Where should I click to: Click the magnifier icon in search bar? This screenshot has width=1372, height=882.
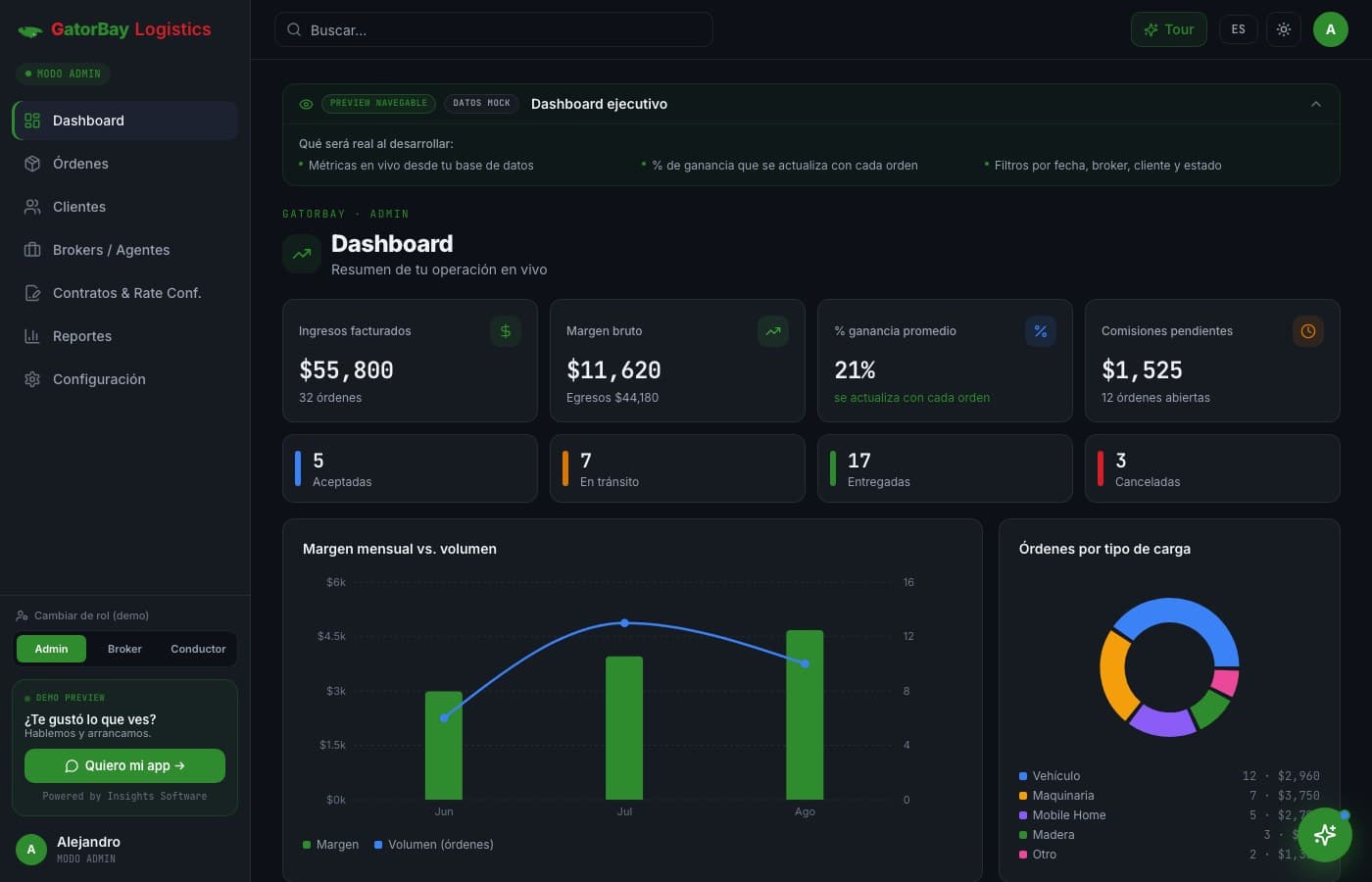tap(294, 29)
